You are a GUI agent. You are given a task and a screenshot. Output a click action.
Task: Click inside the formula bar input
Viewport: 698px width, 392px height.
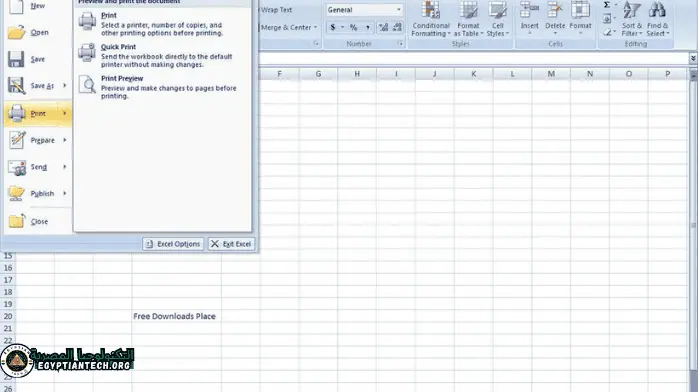point(474,58)
